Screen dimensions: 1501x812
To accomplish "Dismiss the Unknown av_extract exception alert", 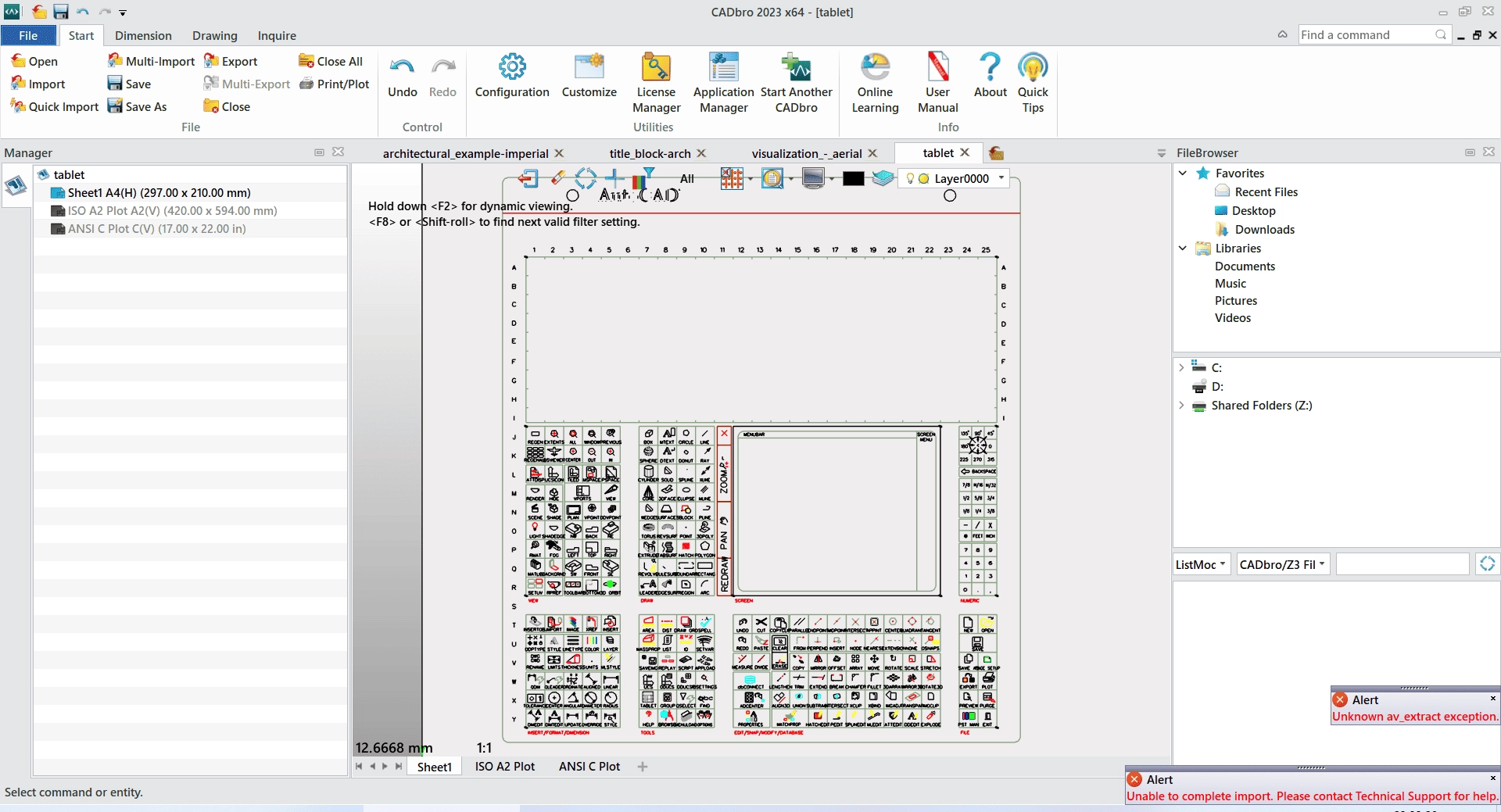I will (1492, 699).
